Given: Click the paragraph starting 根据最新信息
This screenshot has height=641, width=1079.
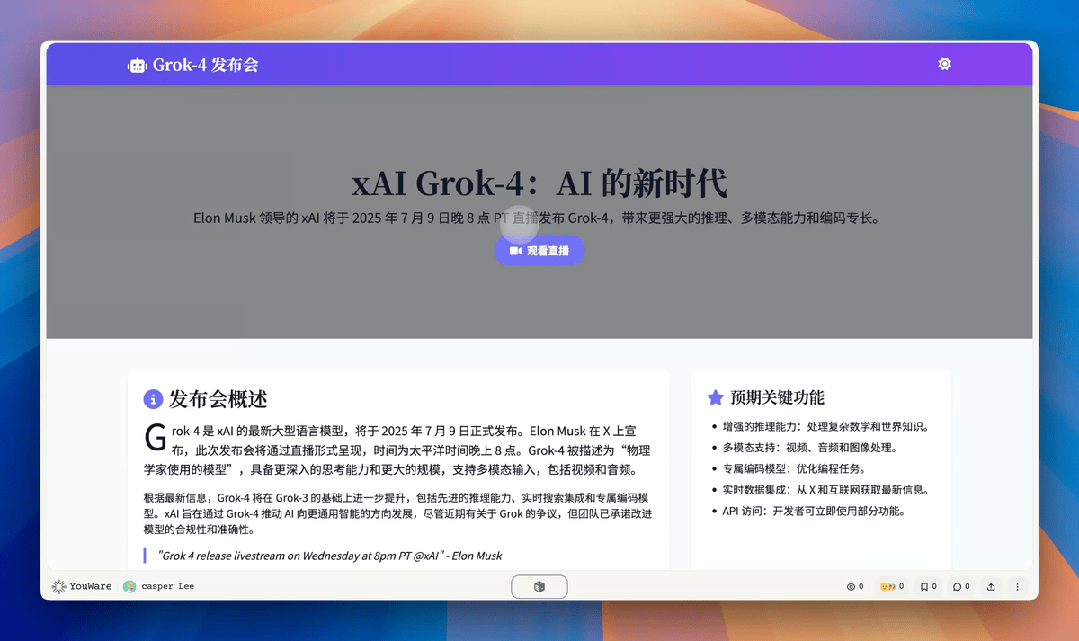Looking at the screenshot, I should [398, 514].
